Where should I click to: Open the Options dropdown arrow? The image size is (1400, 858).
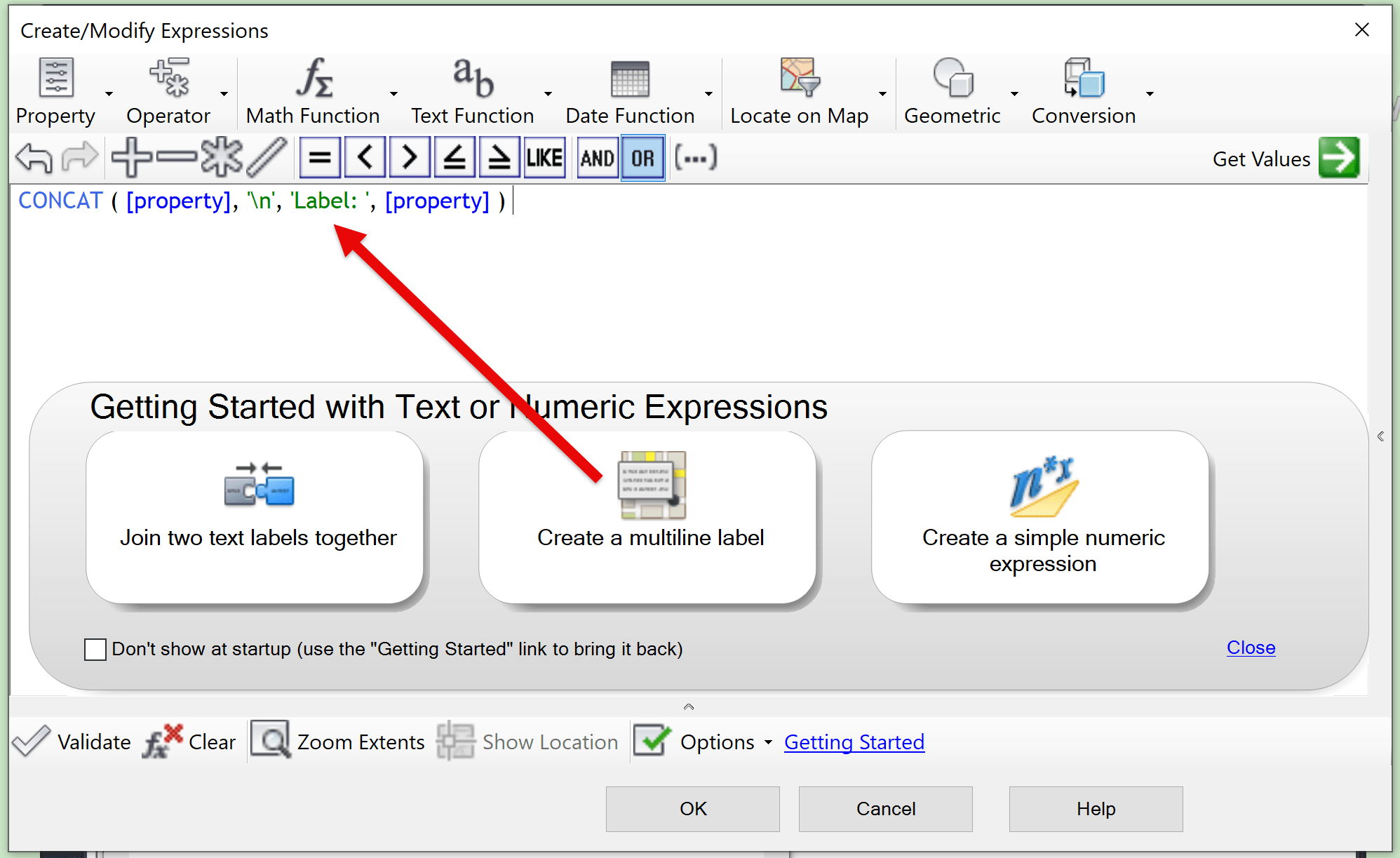(x=768, y=742)
